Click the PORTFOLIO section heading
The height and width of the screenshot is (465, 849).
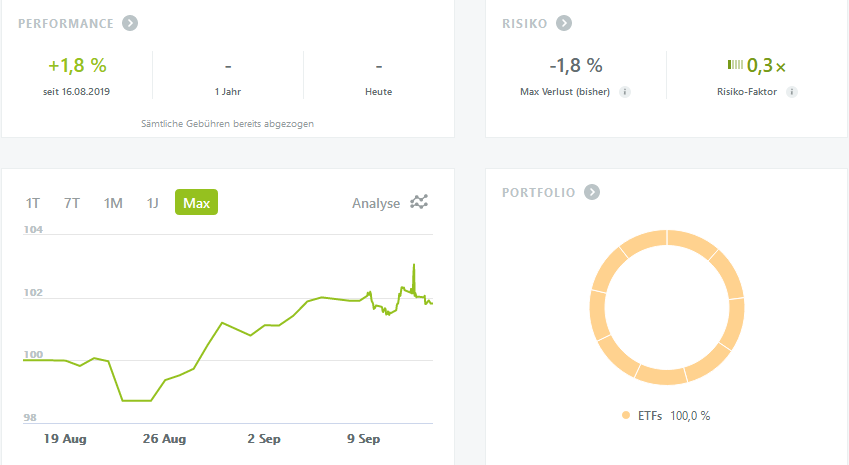pos(539,193)
